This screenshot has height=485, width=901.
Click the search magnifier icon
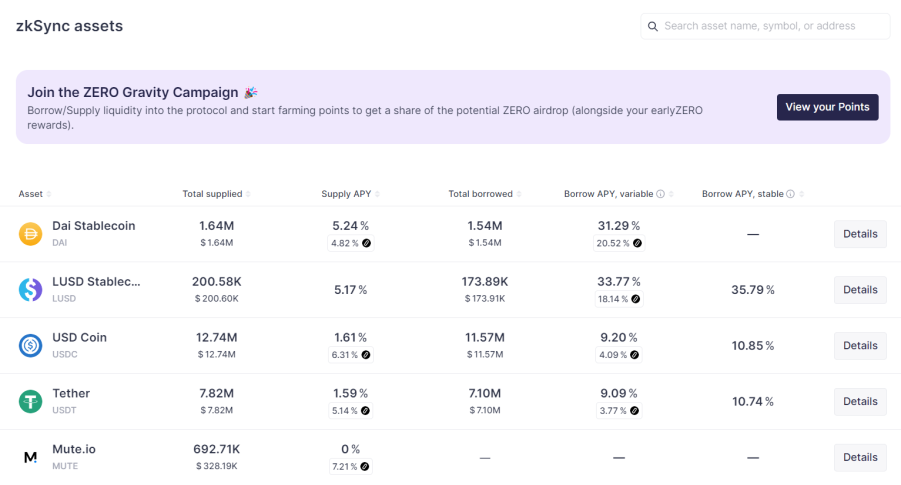(x=653, y=26)
